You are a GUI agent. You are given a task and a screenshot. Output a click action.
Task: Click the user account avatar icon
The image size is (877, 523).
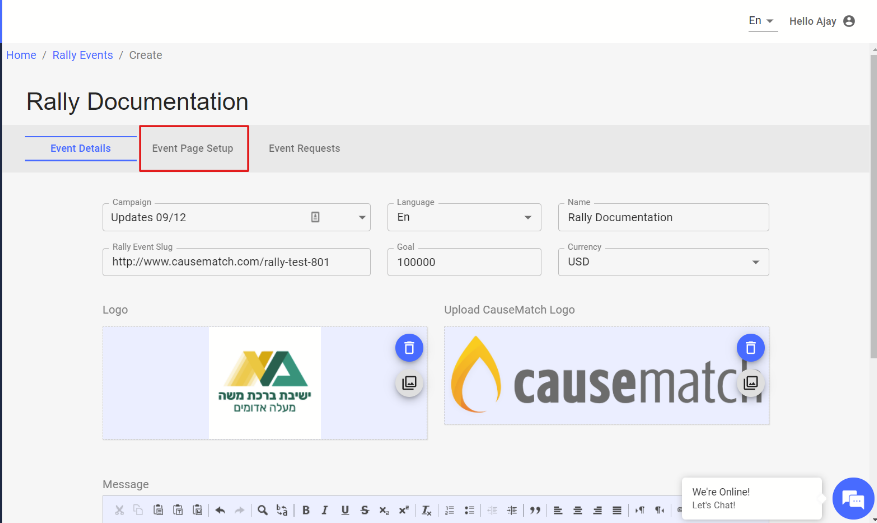pyautogui.click(x=849, y=21)
